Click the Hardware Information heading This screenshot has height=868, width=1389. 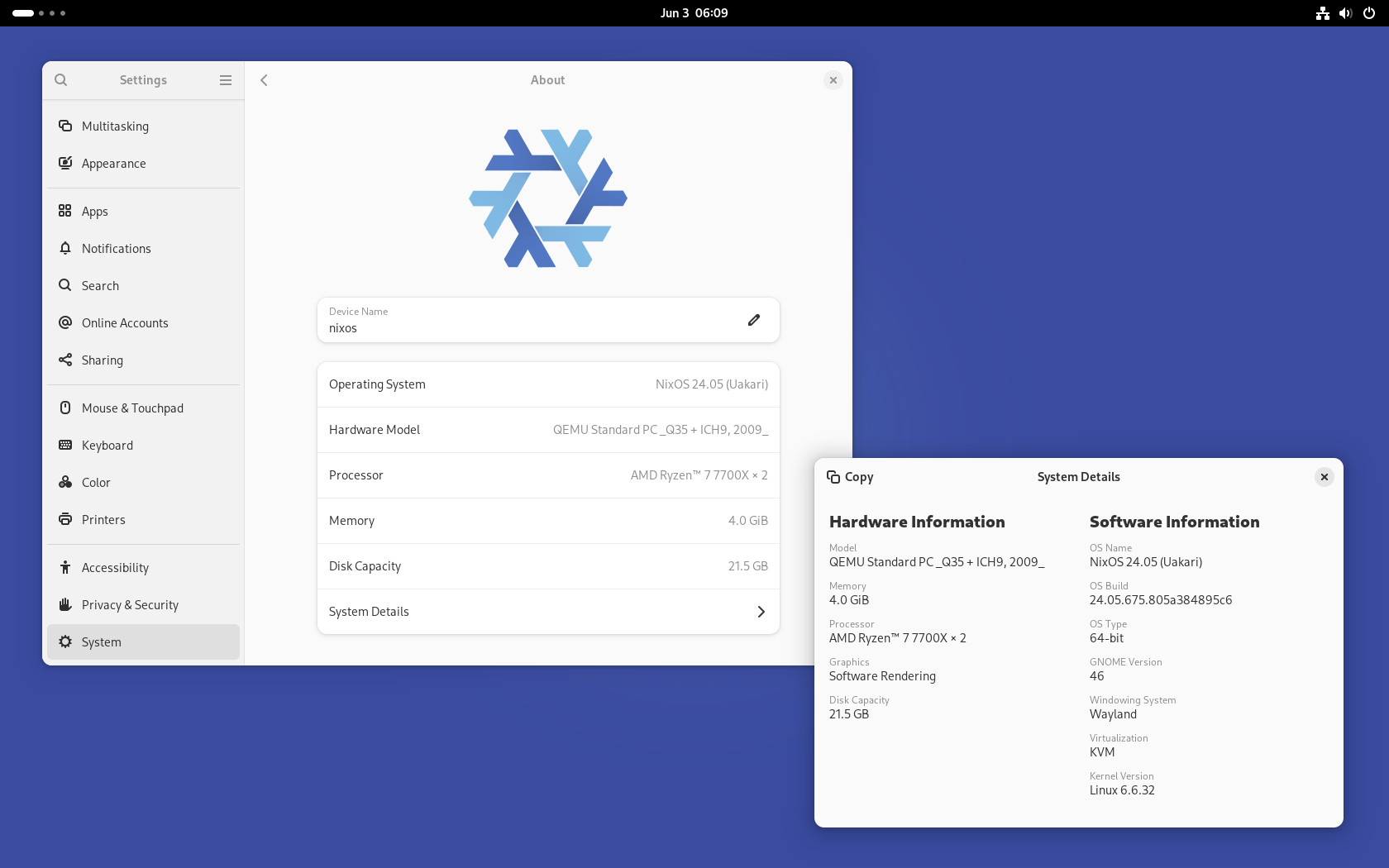tap(917, 522)
